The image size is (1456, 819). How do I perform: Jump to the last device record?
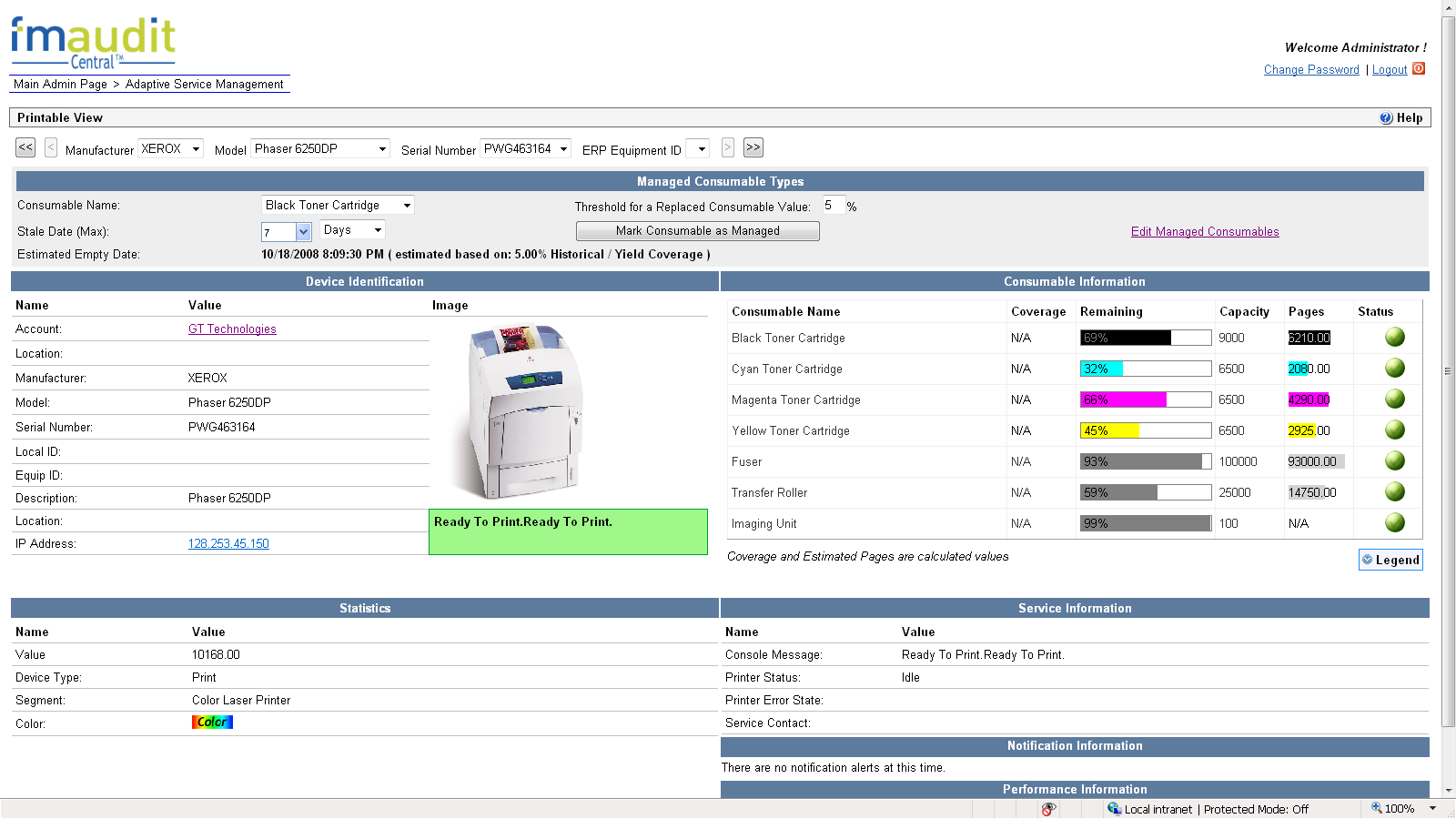[753, 147]
